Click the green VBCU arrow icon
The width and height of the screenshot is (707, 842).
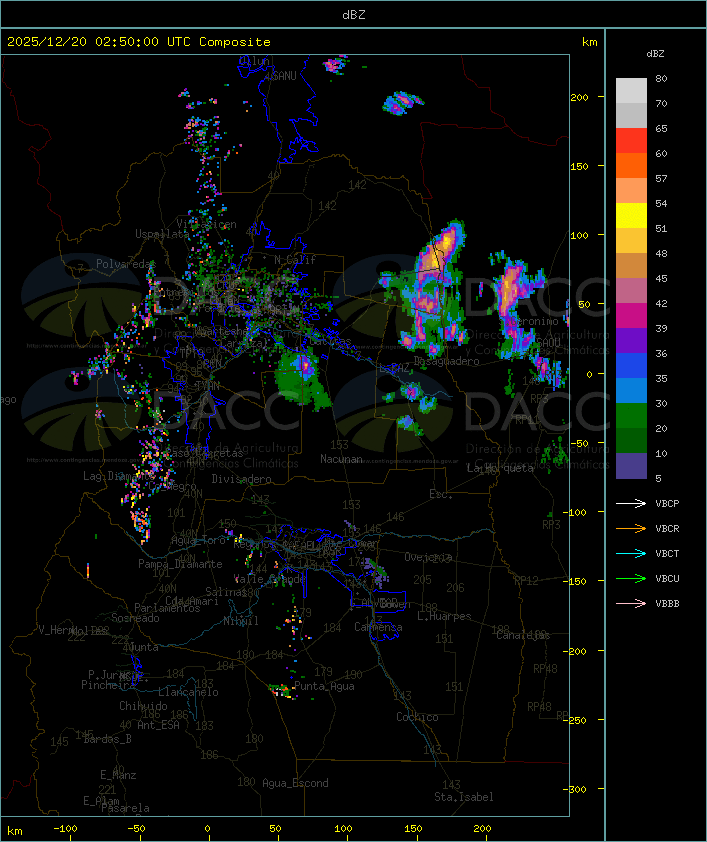click(x=631, y=578)
